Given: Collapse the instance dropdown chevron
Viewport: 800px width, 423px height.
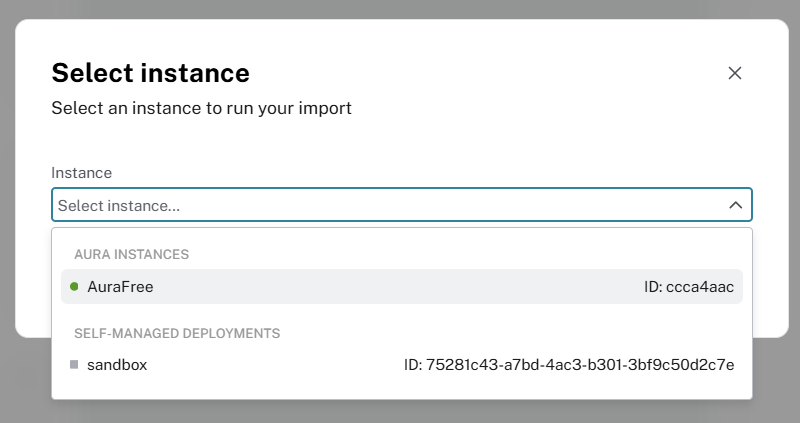Looking at the screenshot, I should coord(735,205).
